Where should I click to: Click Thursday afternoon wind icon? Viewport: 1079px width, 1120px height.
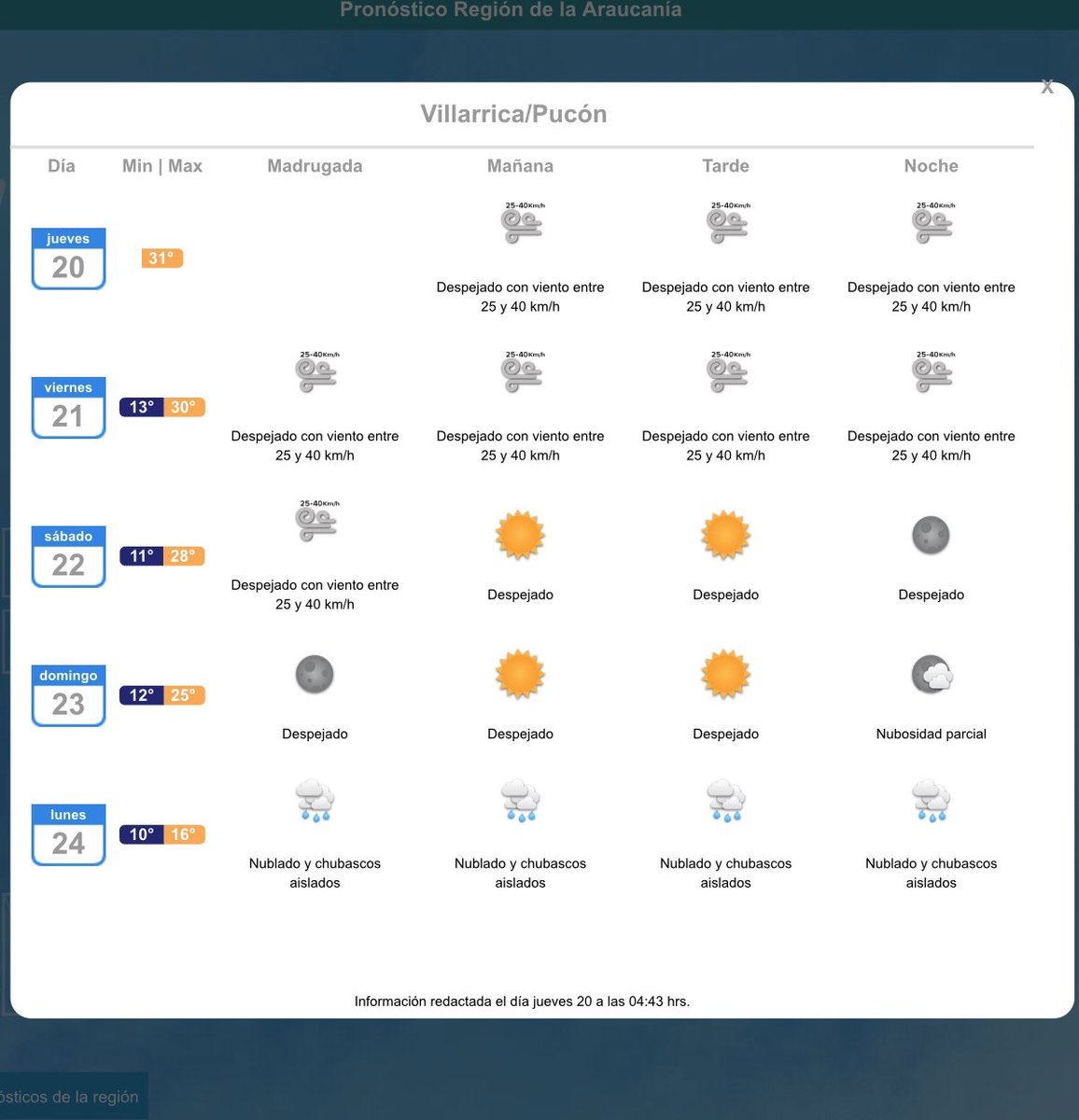727,223
